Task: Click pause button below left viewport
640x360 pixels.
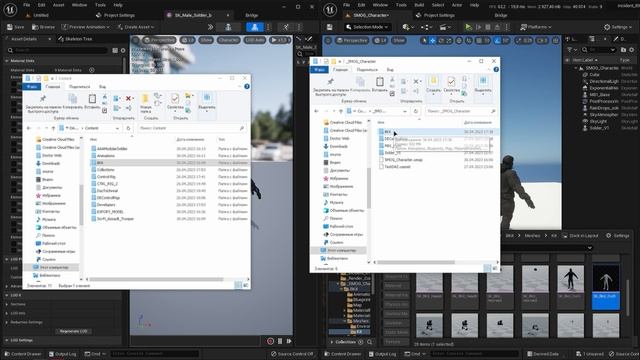Action: click(x=280, y=341)
